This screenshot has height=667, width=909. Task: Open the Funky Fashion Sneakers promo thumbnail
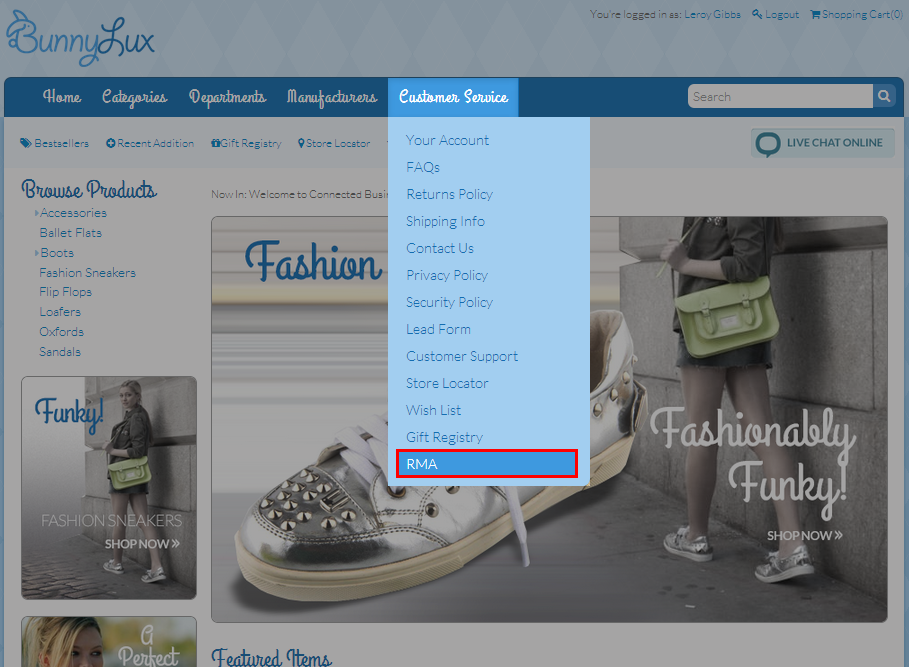[109, 487]
